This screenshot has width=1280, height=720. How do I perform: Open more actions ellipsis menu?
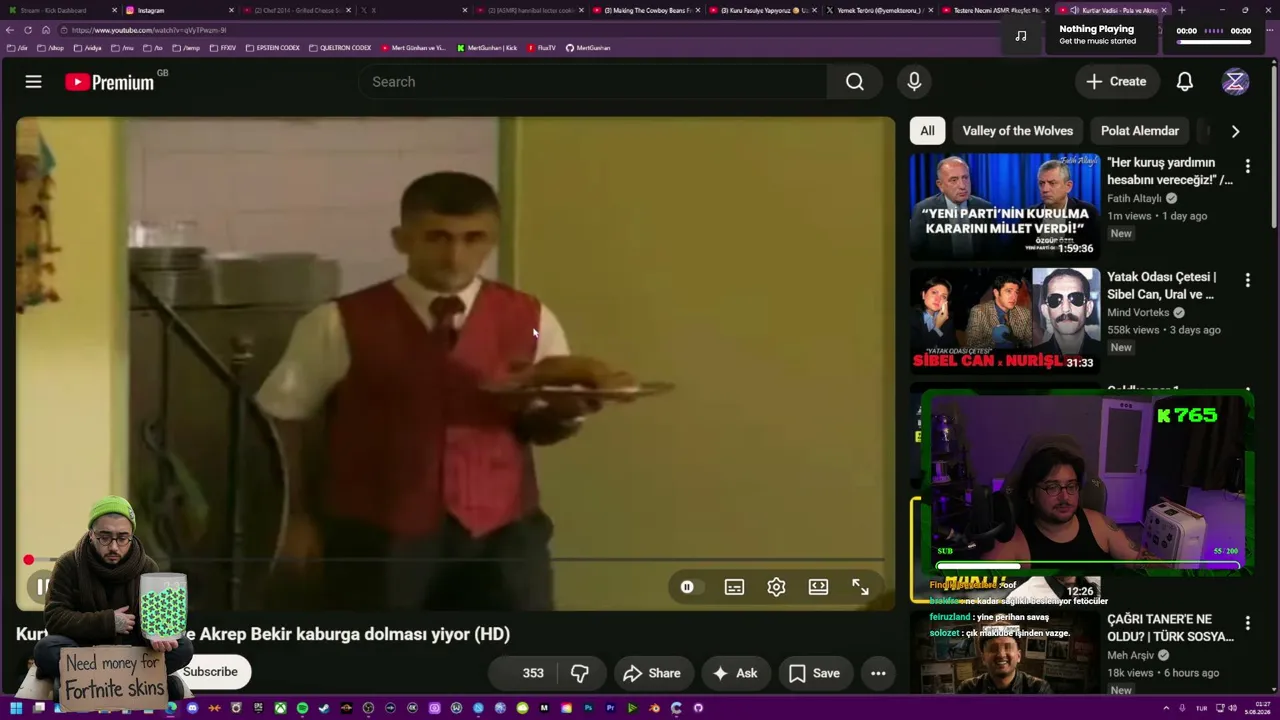[x=878, y=673]
